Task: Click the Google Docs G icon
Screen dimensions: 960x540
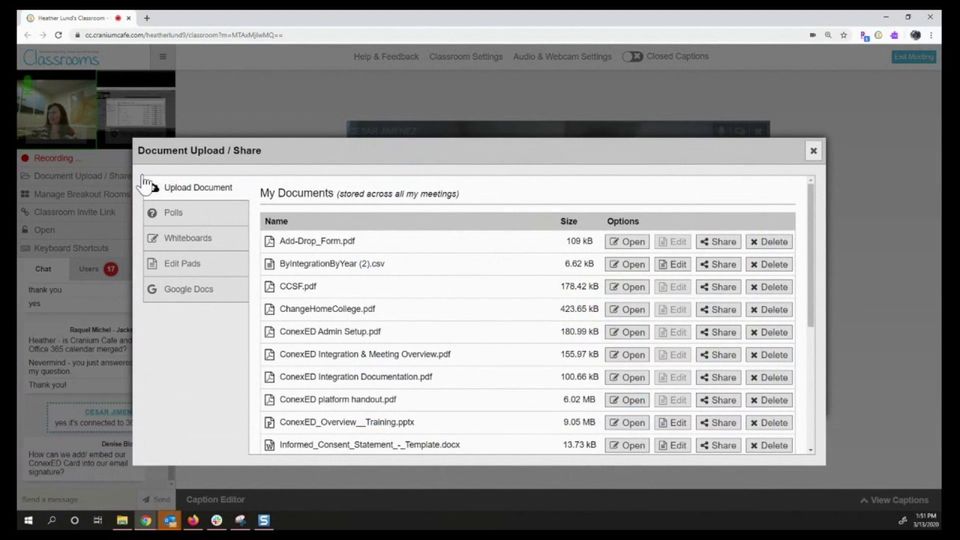Action: click(x=152, y=289)
